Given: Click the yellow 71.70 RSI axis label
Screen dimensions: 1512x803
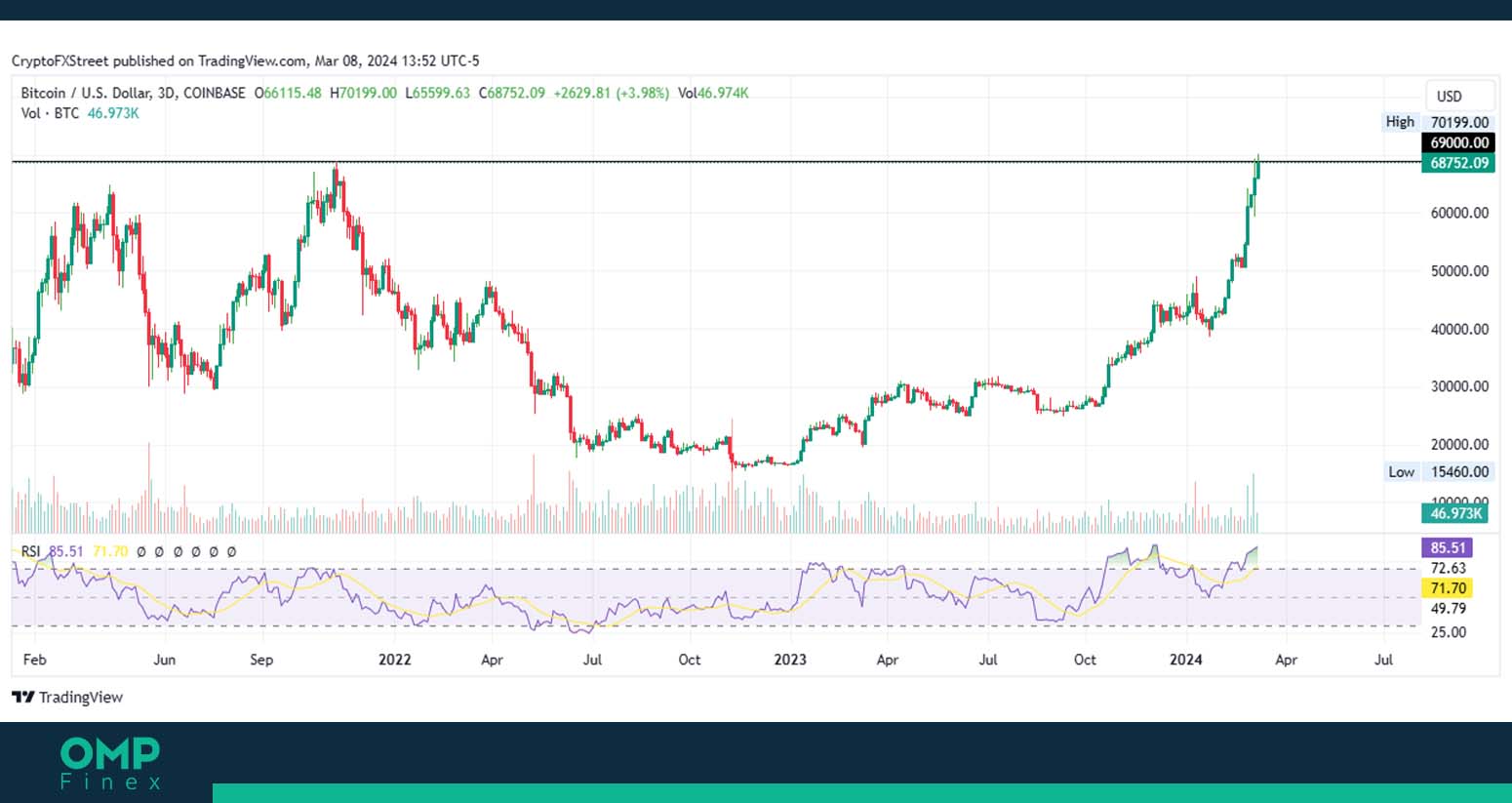Looking at the screenshot, I should [1448, 588].
